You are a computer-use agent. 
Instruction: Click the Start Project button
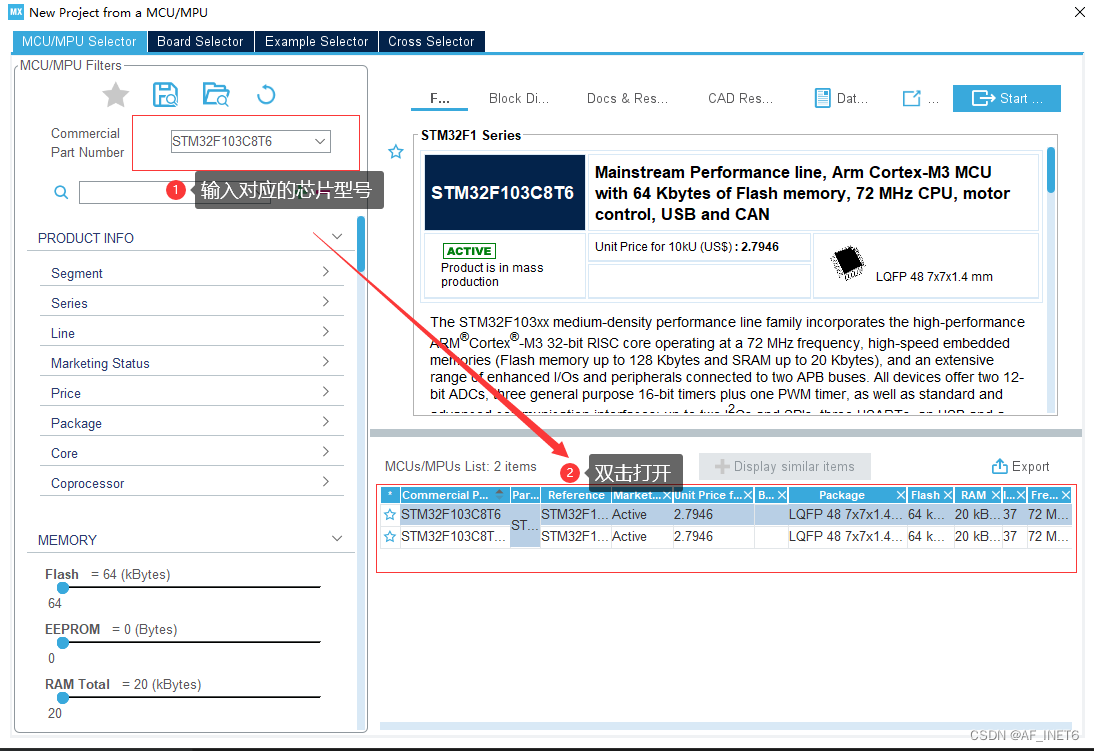[x=1007, y=98]
